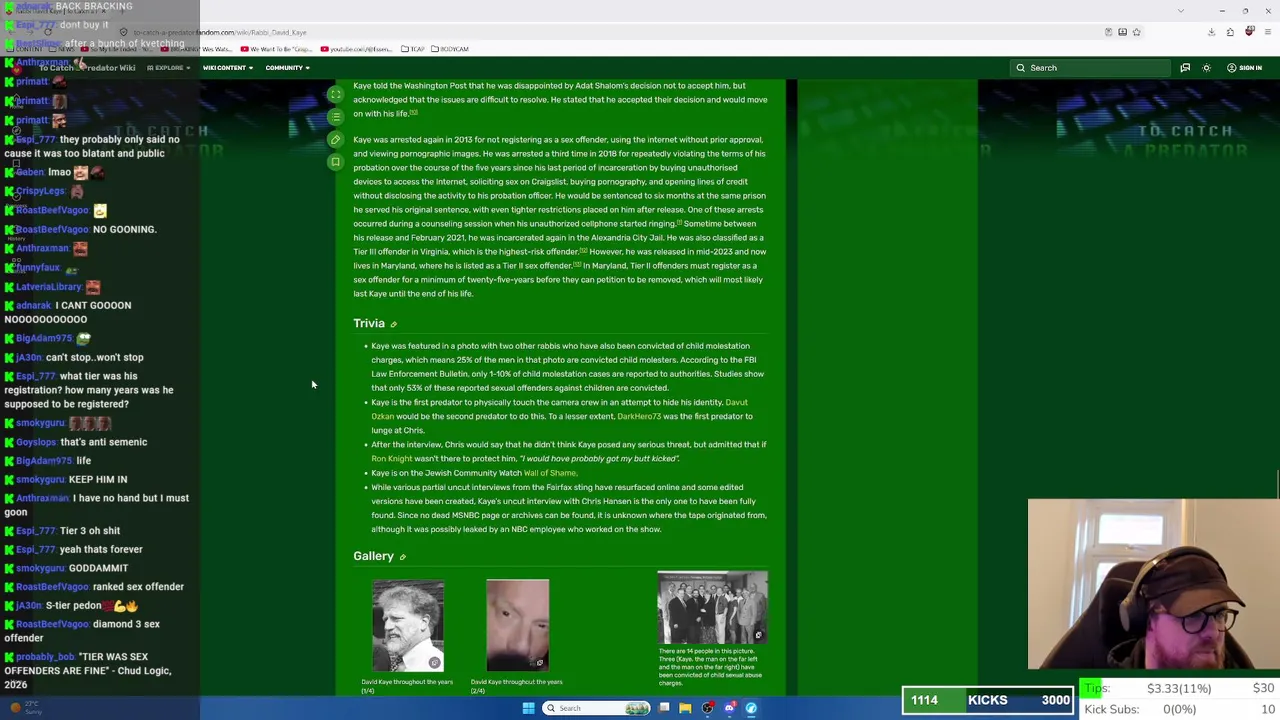Open the weather widget in the taskbar
Screen dimensions: 1280x720
coord(24,708)
